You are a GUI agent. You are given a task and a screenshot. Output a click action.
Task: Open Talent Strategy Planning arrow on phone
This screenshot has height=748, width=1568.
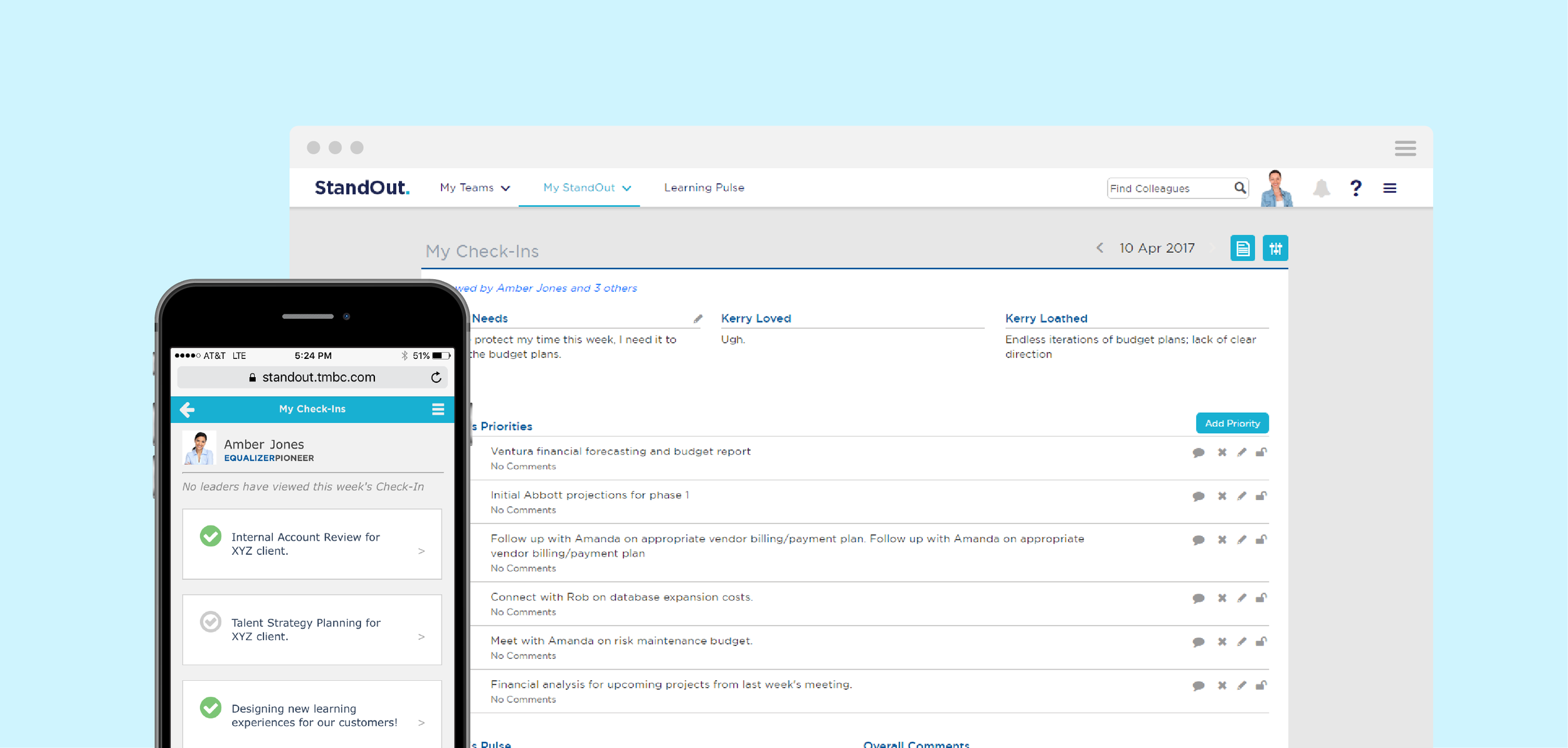click(x=421, y=637)
